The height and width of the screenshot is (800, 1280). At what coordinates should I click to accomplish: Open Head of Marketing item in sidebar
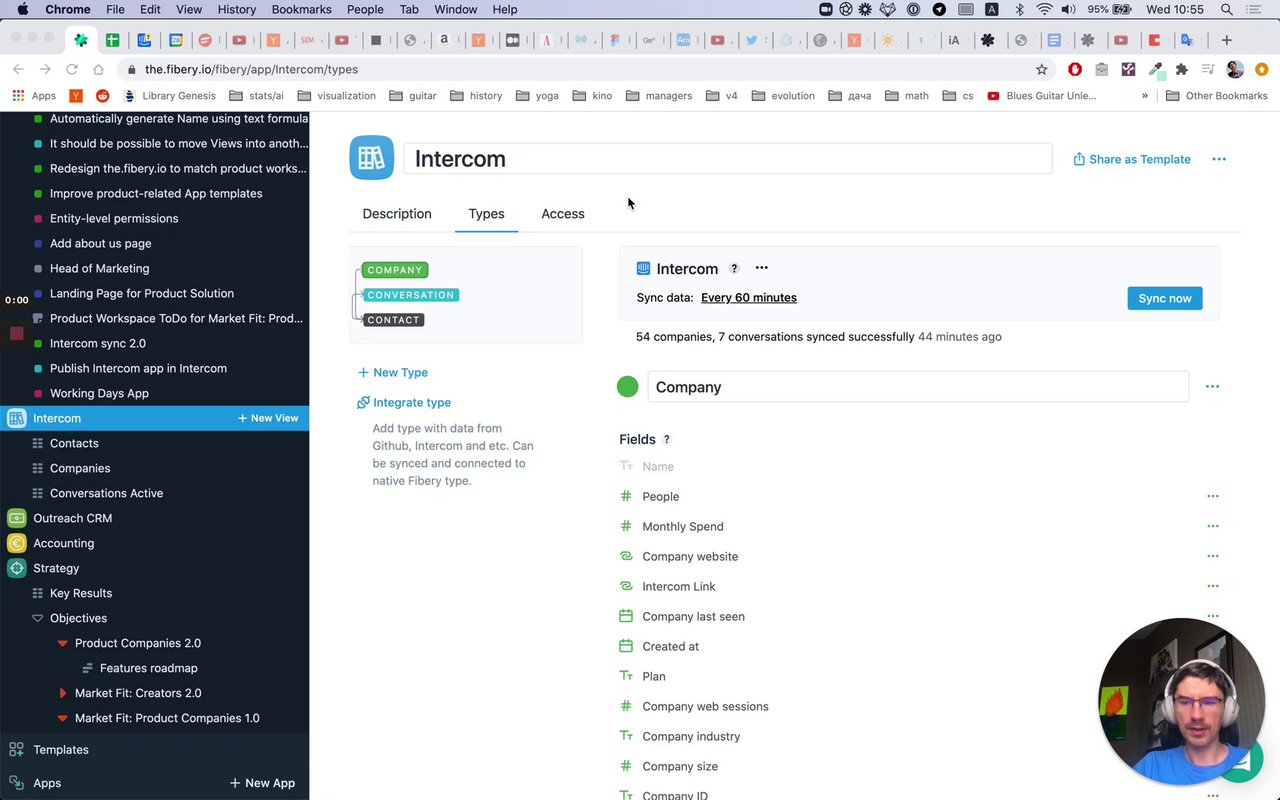[99, 268]
